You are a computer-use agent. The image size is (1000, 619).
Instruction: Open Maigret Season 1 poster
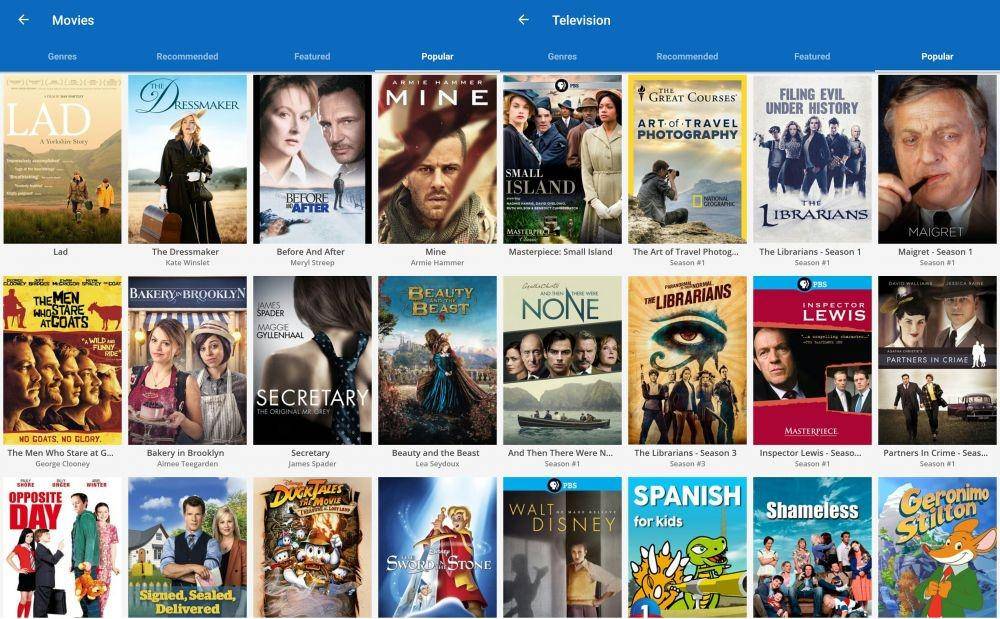pos(938,159)
